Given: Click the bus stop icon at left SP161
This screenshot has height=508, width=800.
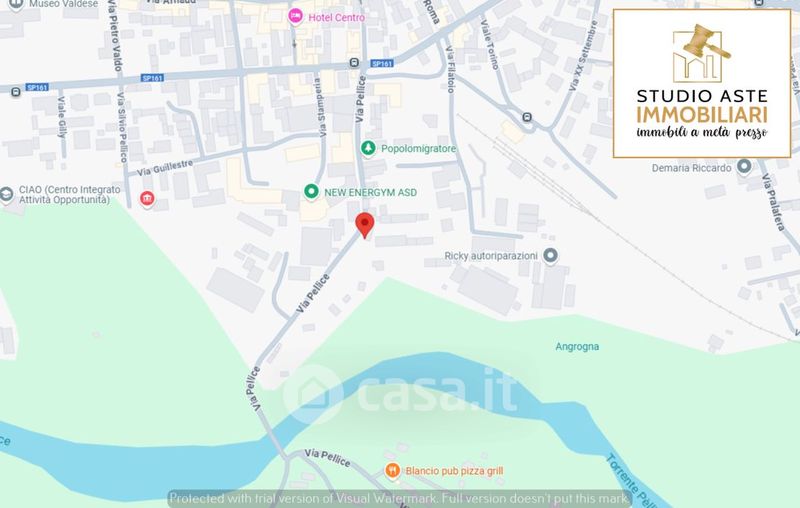Looking at the screenshot, I should coord(16,92).
